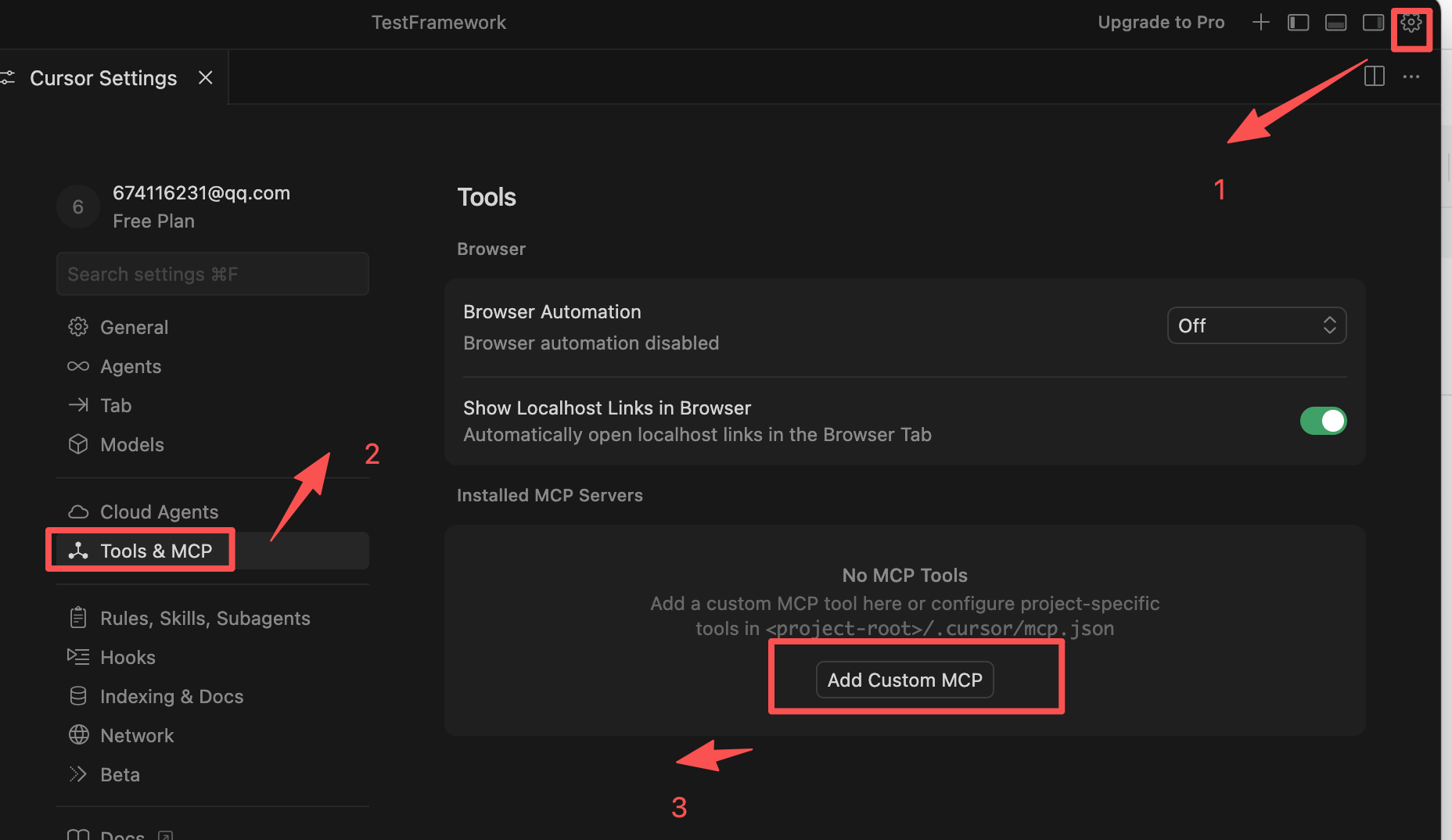
Task: Click the account avatar circle
Action: [x=78, y=207]
